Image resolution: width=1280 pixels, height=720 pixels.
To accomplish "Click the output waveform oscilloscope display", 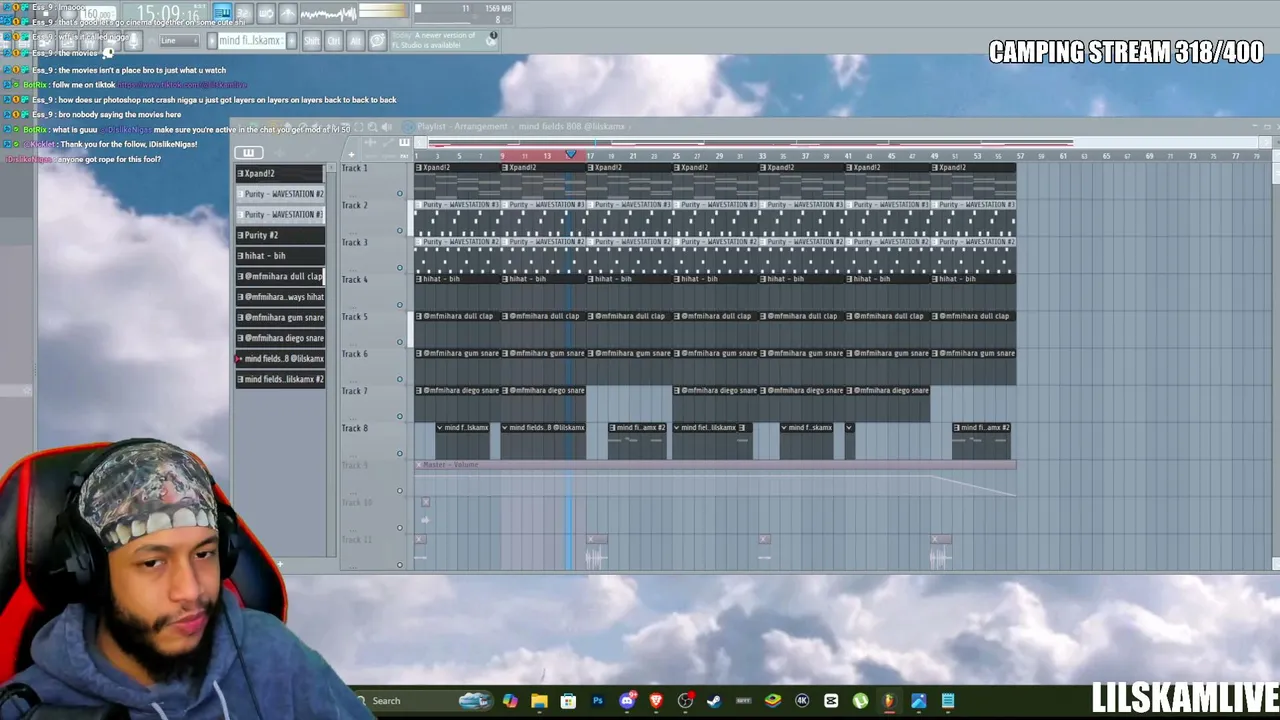I will click(x=328, y=13).
